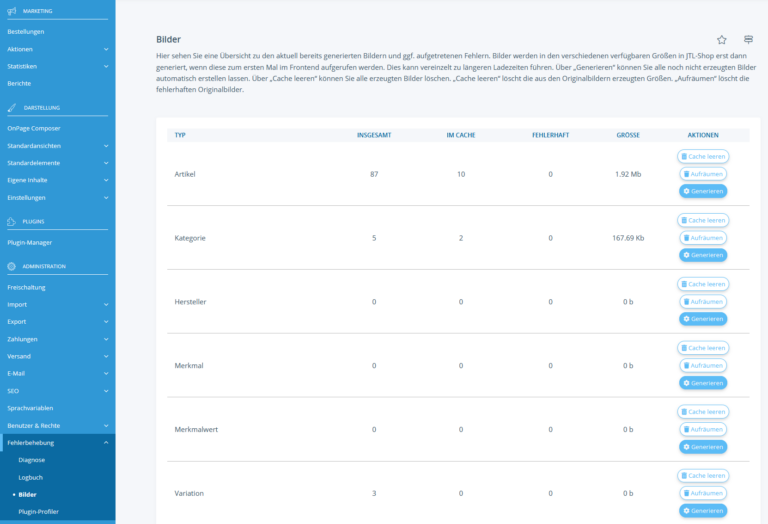The width and height of the screenshot is (768, 524).
Task: Click the Sprachvariablen link
Action: click(x=30, y=408)
